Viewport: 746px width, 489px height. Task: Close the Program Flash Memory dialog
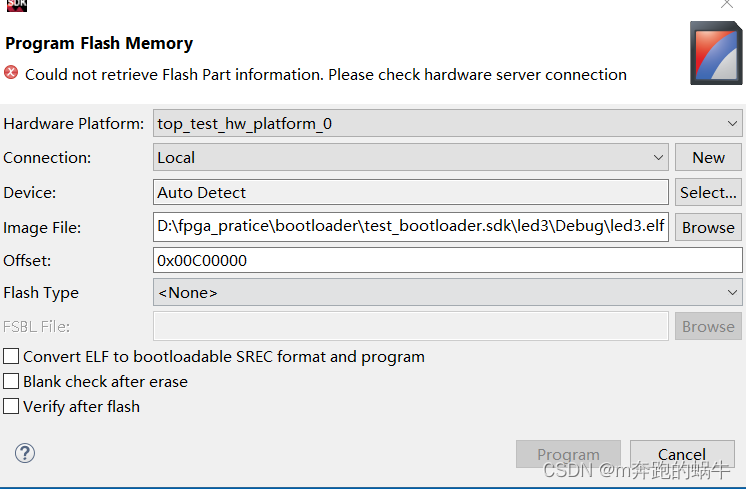pyautogui.click(x=726, y=4)
